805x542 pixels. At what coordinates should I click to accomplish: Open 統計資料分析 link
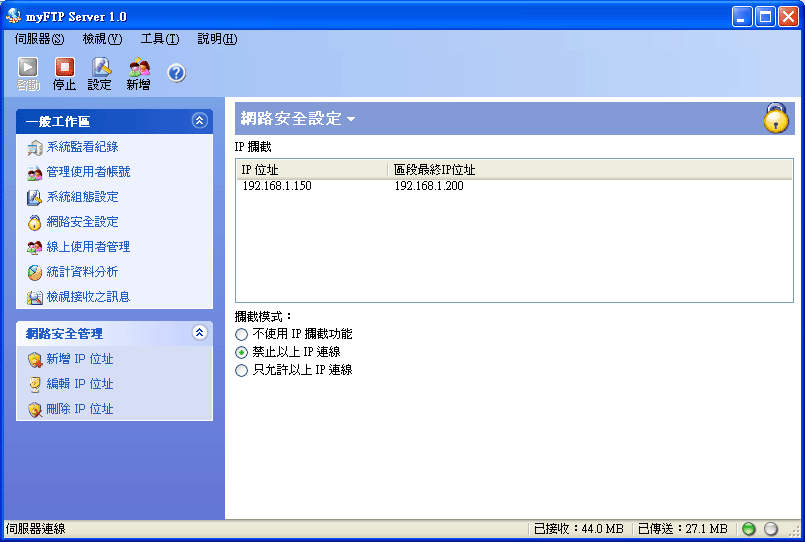pos(82,272)
